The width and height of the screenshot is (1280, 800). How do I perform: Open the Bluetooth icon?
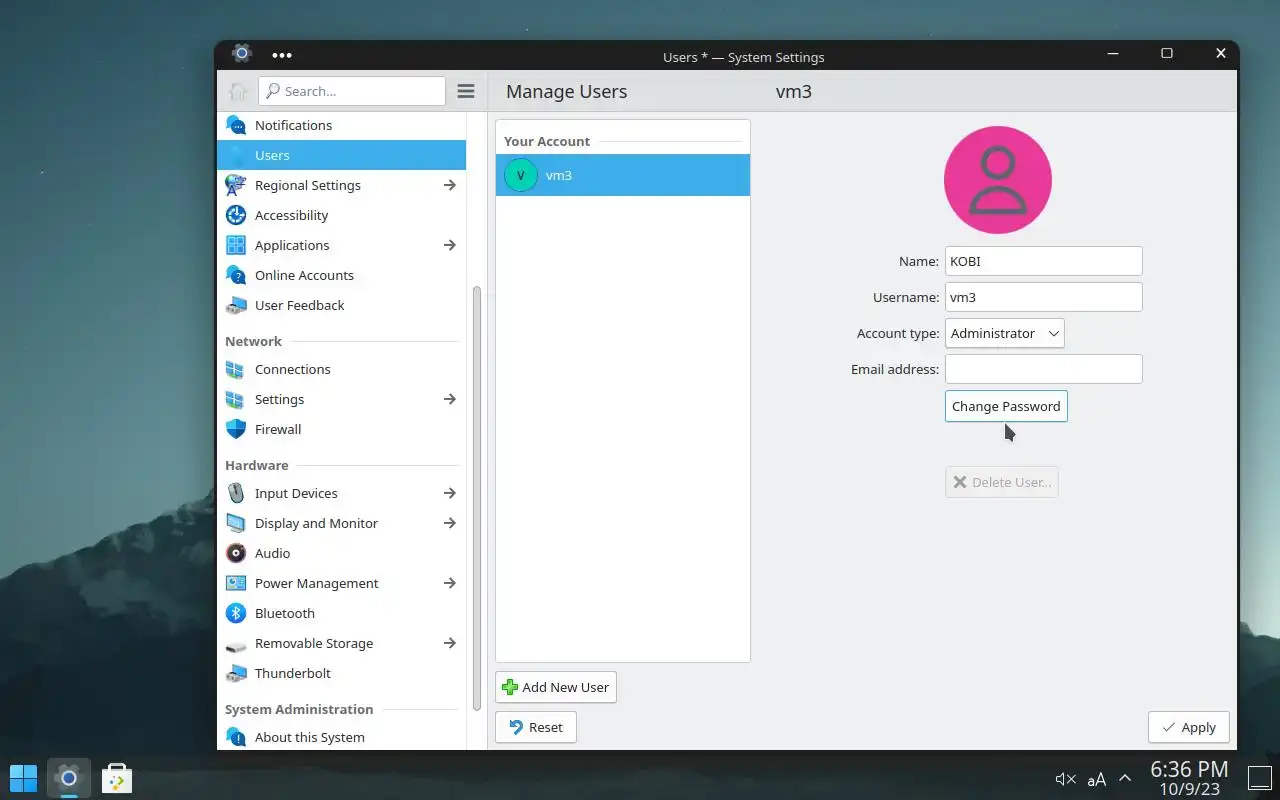[x=236, y=613]
